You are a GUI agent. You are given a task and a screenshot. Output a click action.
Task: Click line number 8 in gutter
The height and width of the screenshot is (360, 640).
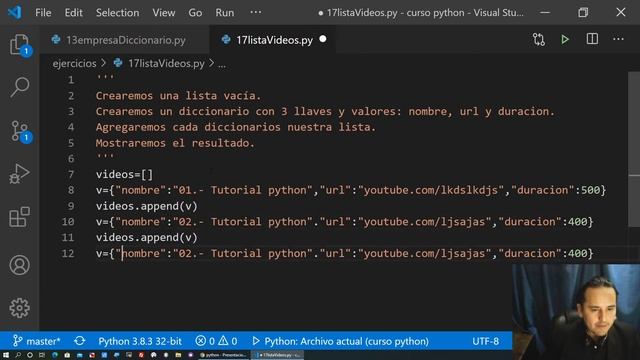coord(71,190)
